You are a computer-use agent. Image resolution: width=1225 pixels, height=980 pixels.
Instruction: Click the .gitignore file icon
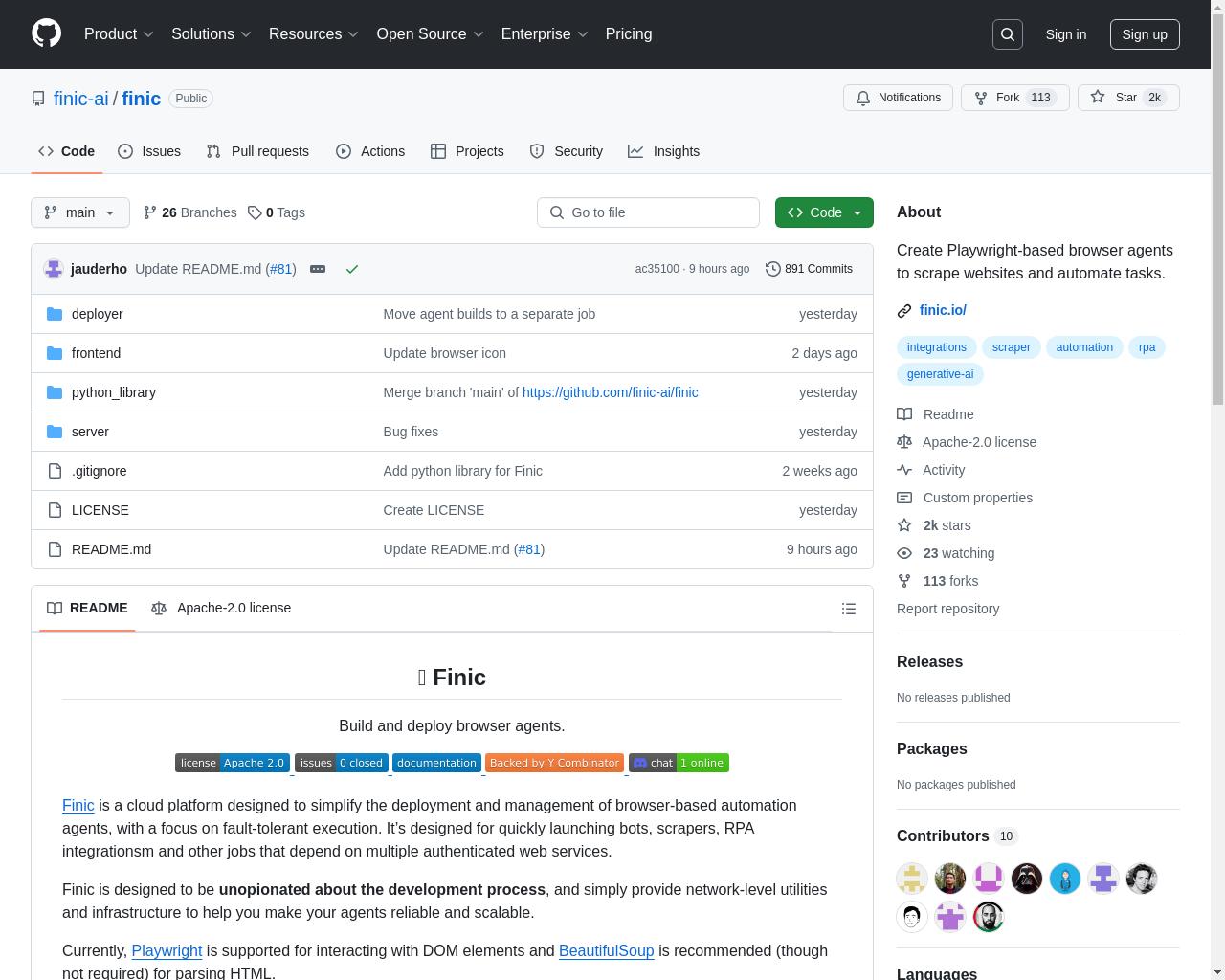point(55,471)
